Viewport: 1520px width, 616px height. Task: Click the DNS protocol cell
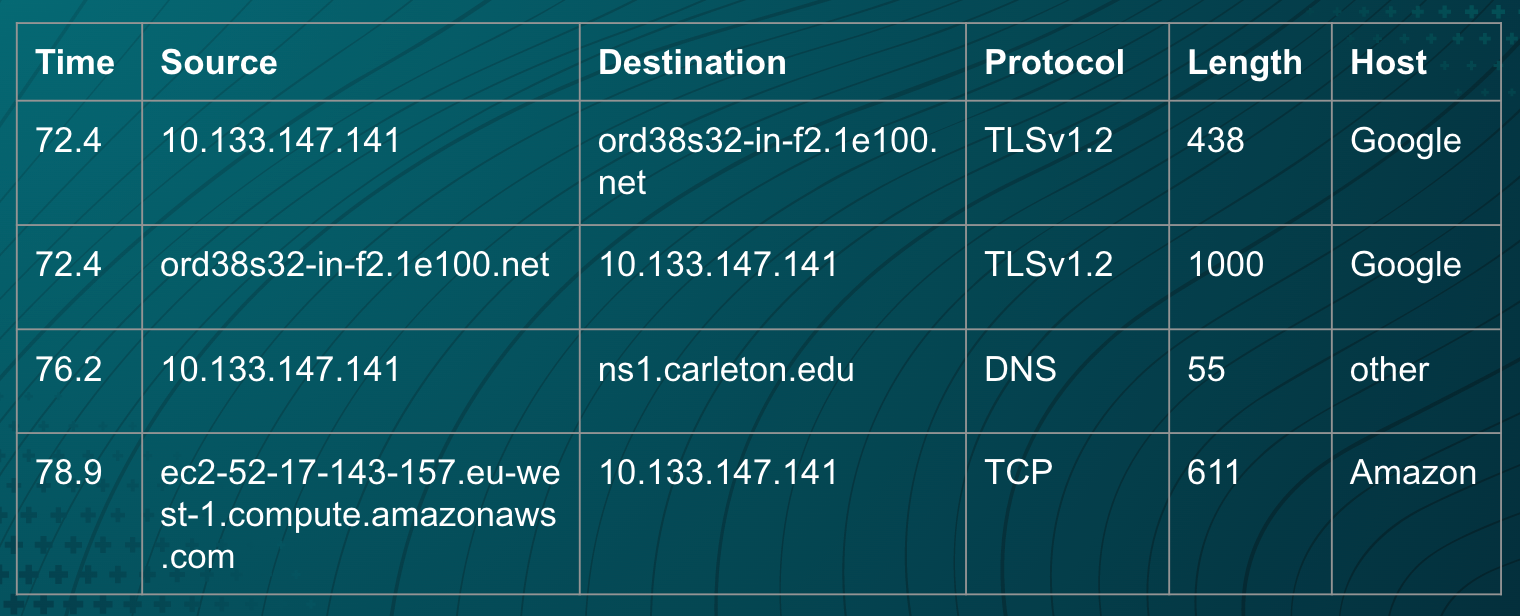coord(1020,370)
